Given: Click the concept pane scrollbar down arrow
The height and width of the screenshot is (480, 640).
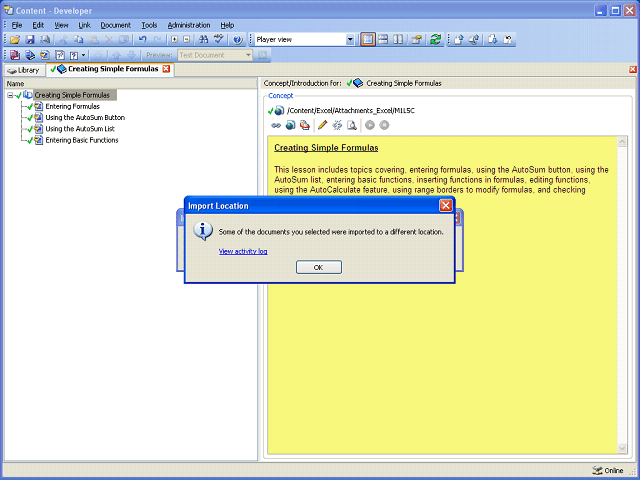Looking at the screenshot, I should click(x=622, y=448).
